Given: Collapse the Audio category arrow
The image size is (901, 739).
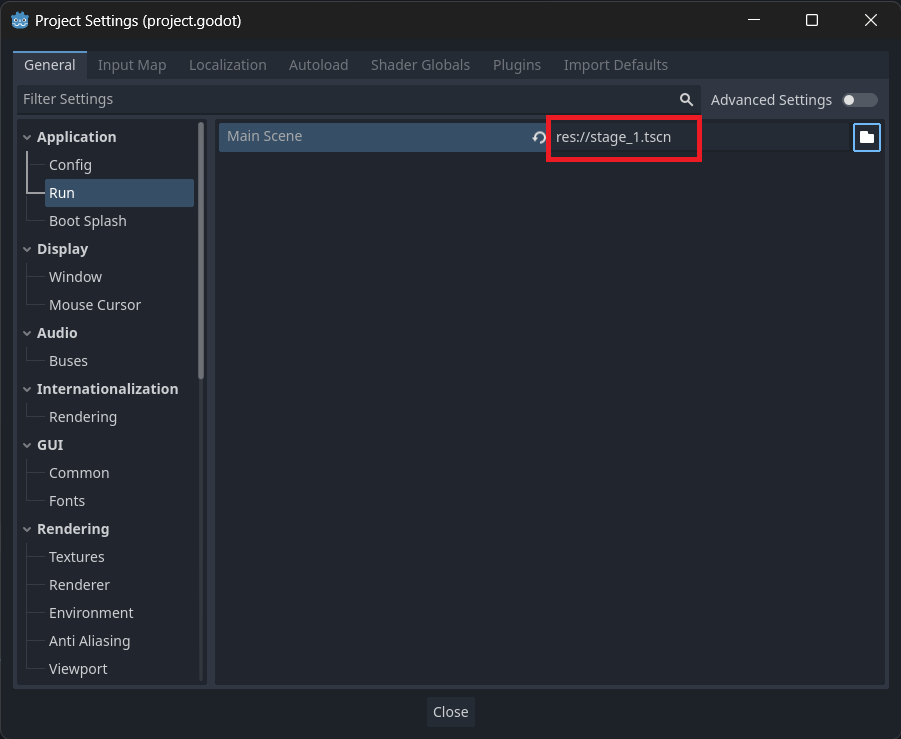Looking at the screenshot, I should click(x=27, y=333).
